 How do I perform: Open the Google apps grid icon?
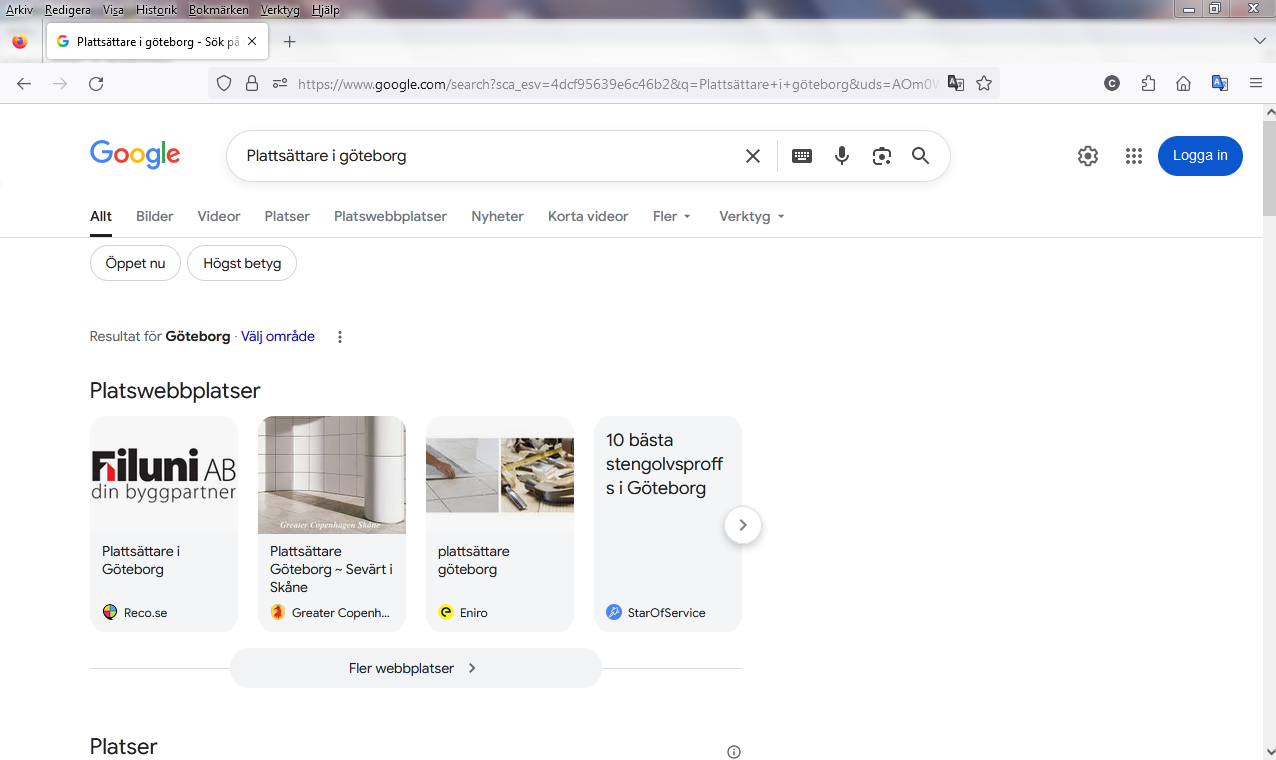1133,156
